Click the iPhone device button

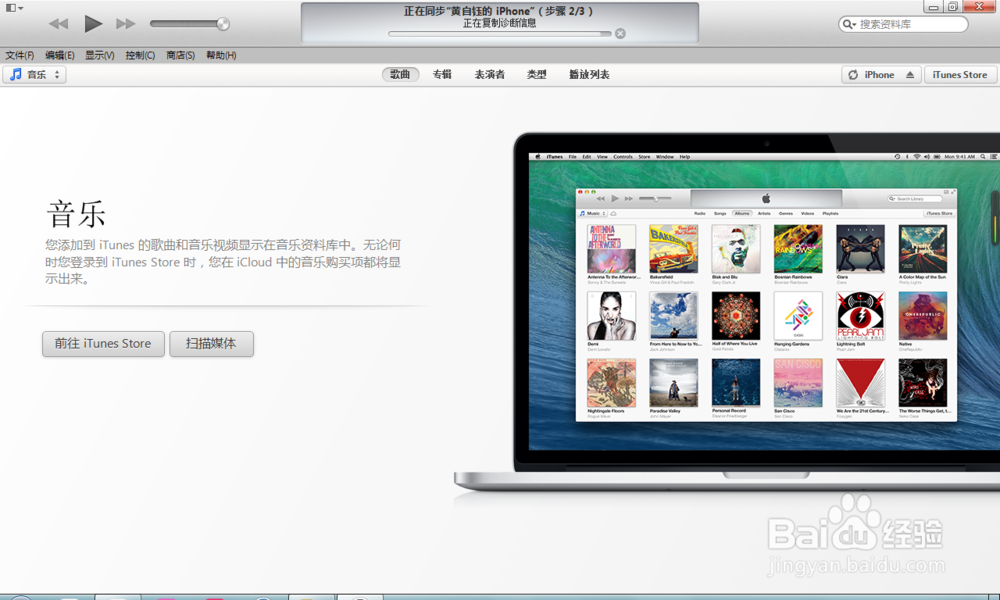879,75
